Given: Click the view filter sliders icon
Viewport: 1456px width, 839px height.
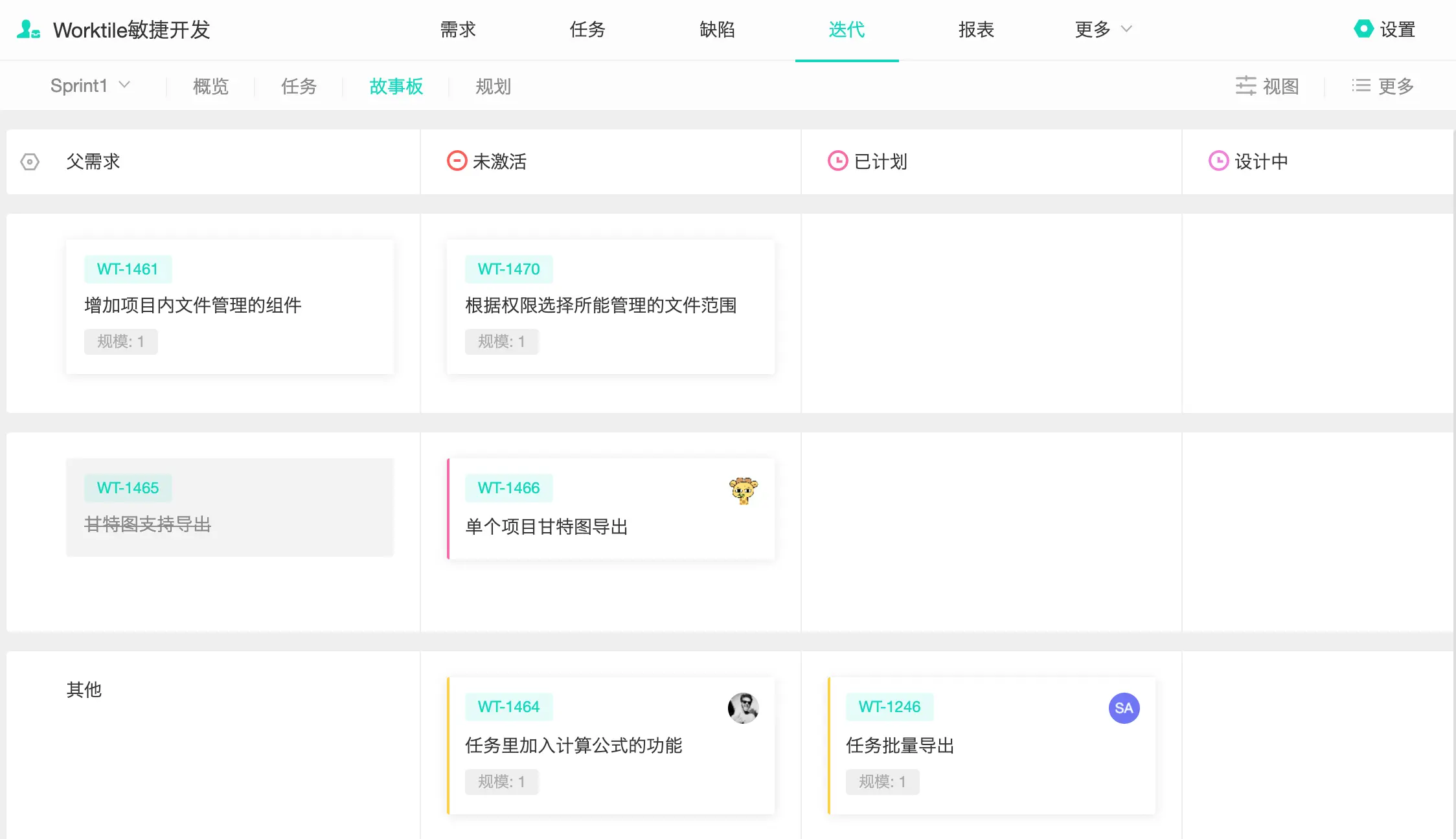Looking at the screenshot, I should (x=1246, y=86).
